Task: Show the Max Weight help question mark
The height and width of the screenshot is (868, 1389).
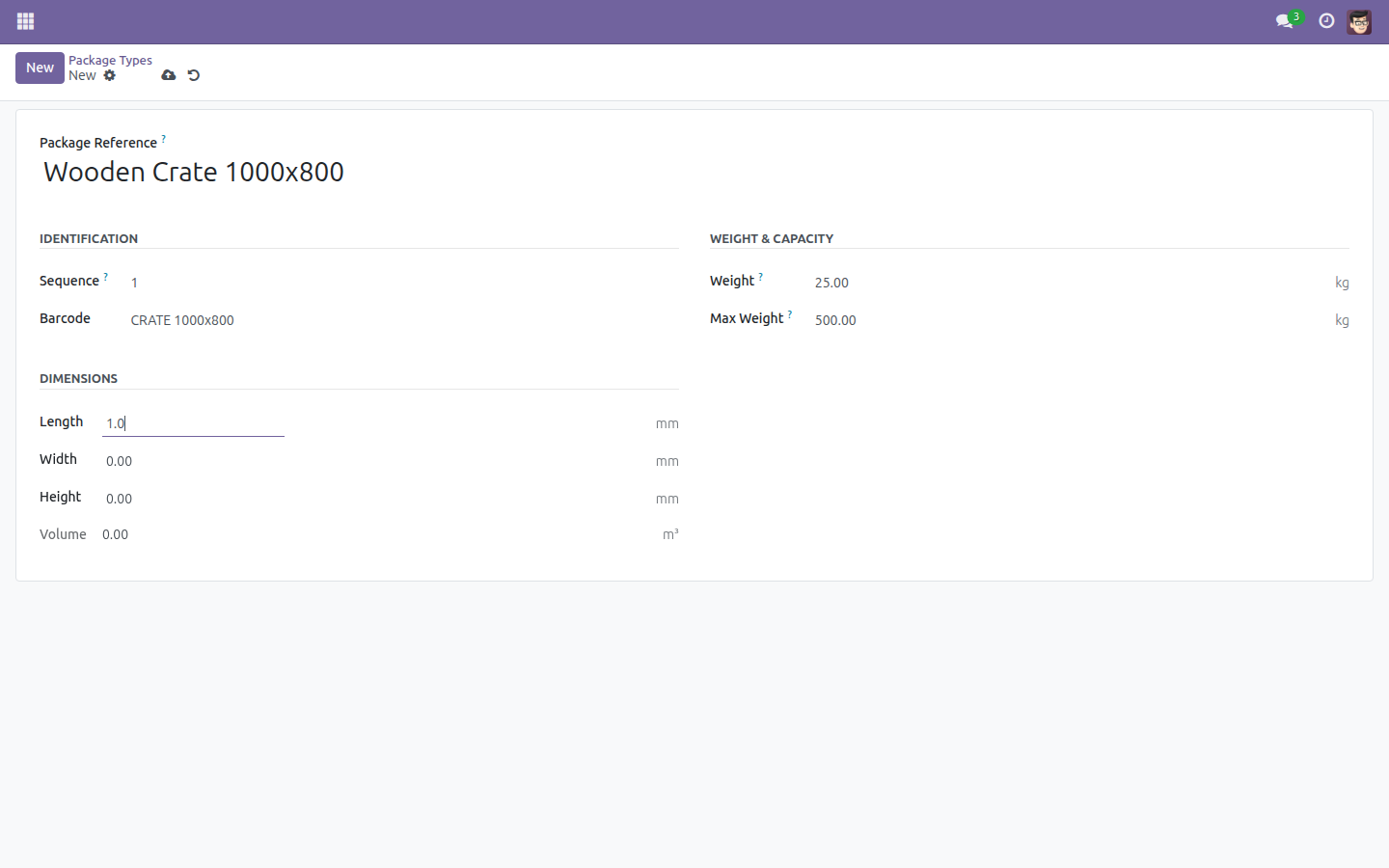Action: pos(790,314)
